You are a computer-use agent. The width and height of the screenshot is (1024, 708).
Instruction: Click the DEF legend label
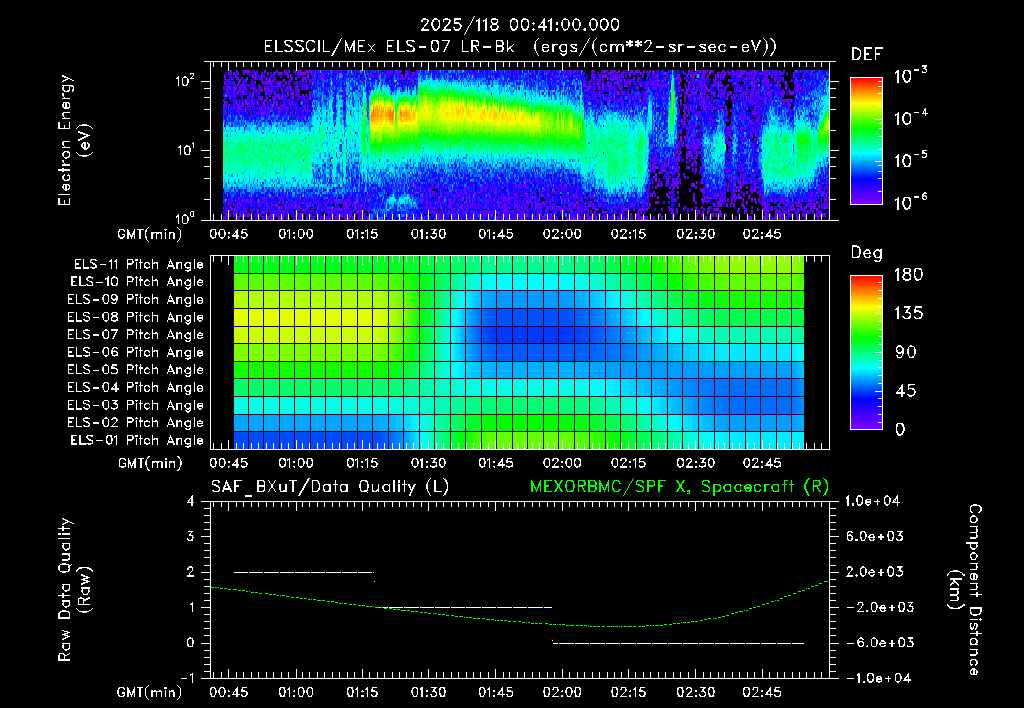coord(867,55)
